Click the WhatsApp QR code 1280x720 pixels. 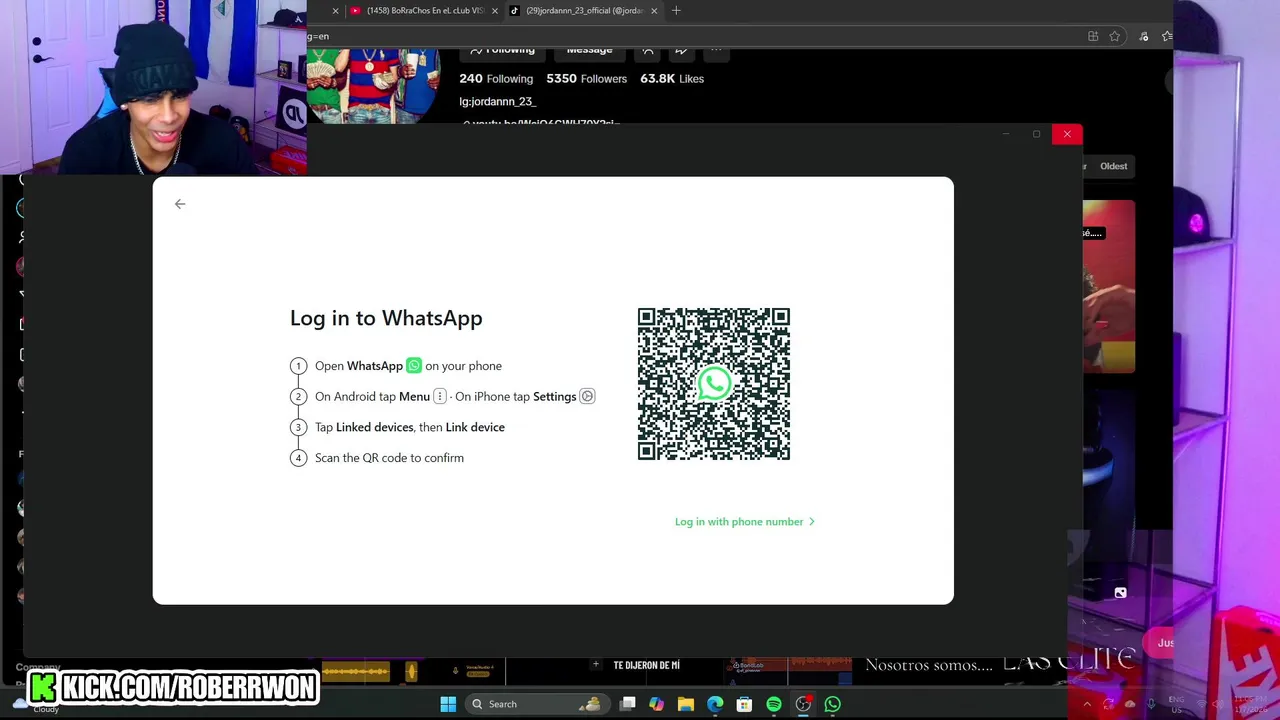714,384
